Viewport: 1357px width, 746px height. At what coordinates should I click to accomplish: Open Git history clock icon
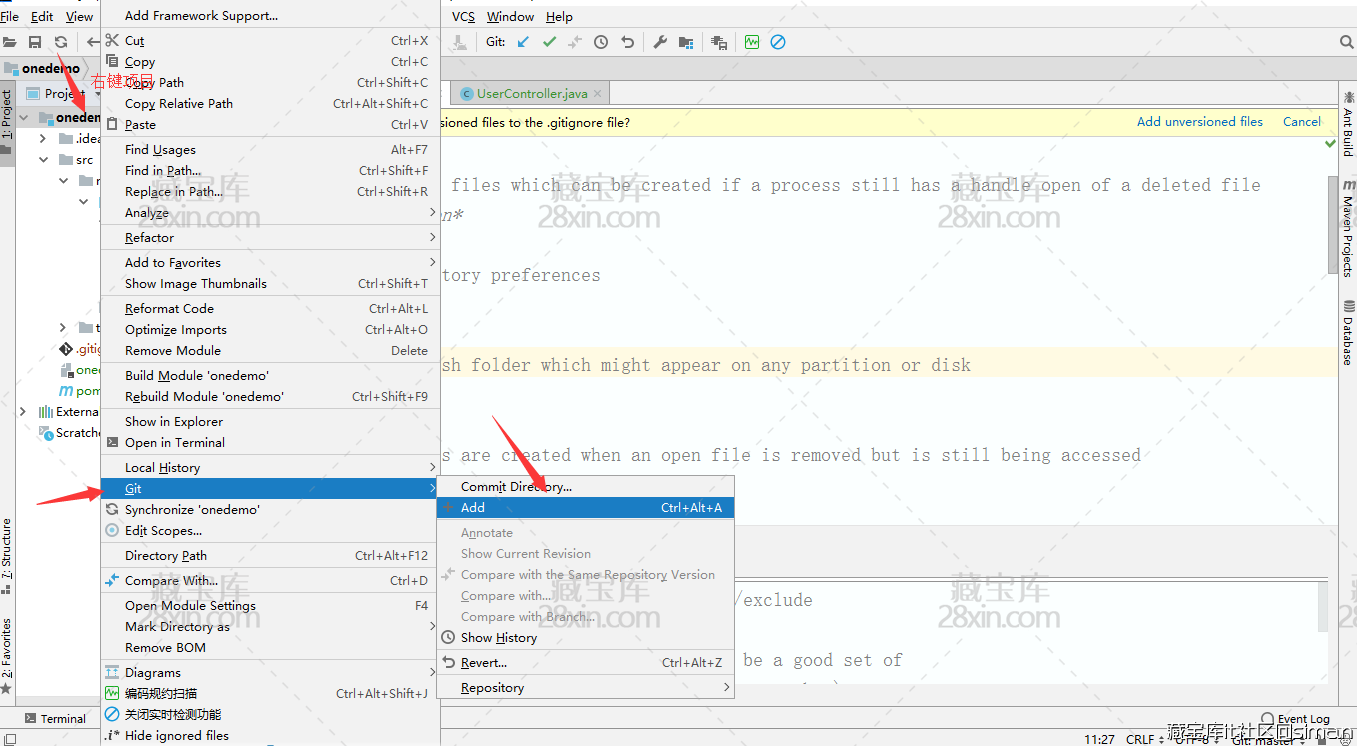601,42
